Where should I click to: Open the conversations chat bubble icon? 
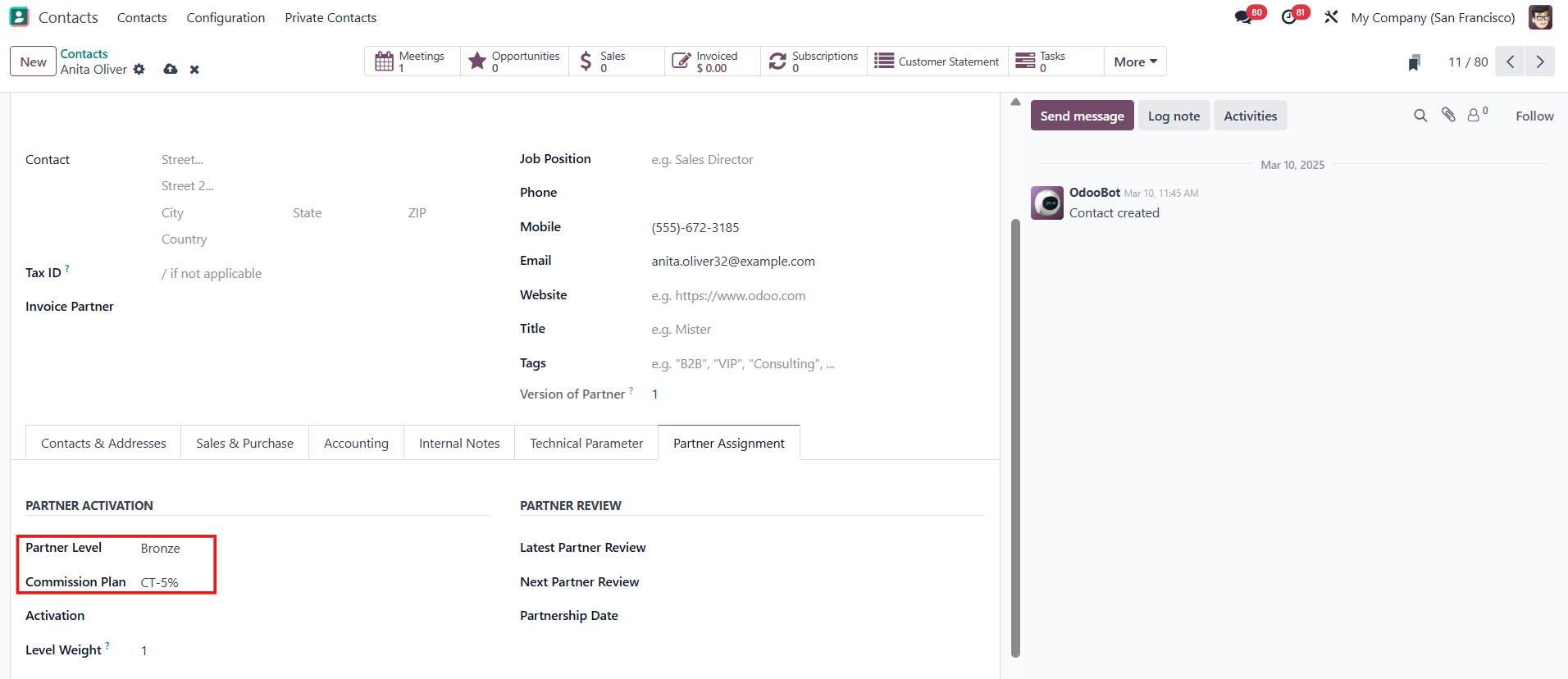(1244, 17)
